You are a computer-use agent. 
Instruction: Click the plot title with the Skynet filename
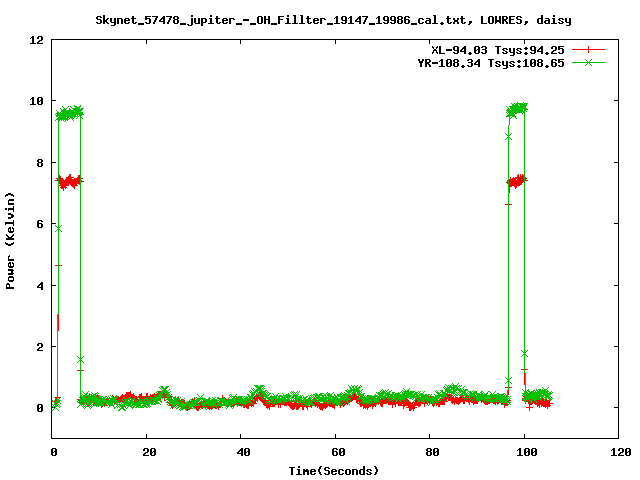point(333,20)
